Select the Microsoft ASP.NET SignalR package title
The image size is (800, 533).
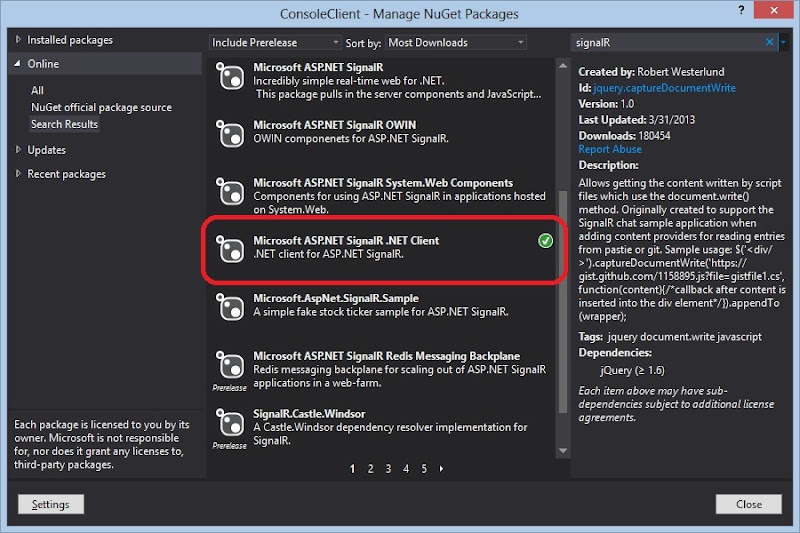point(318,67)
